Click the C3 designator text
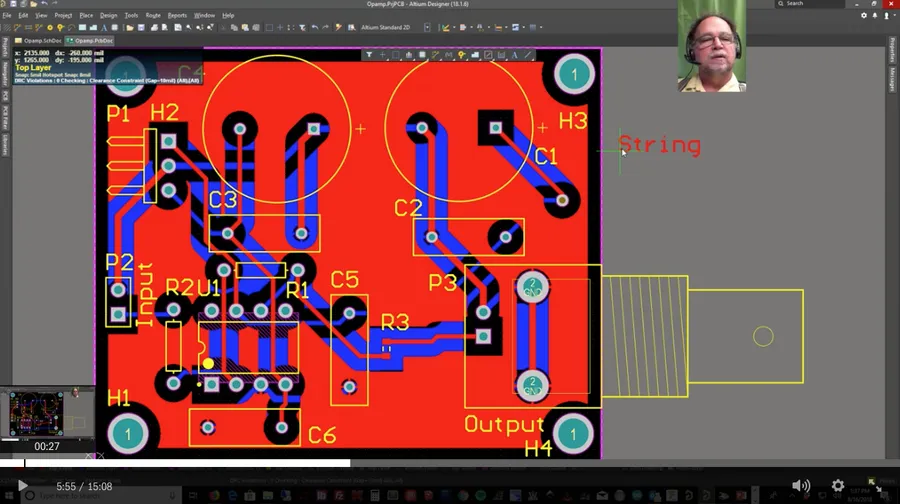This screenshot has height=504, width=900. click(223, 200)
